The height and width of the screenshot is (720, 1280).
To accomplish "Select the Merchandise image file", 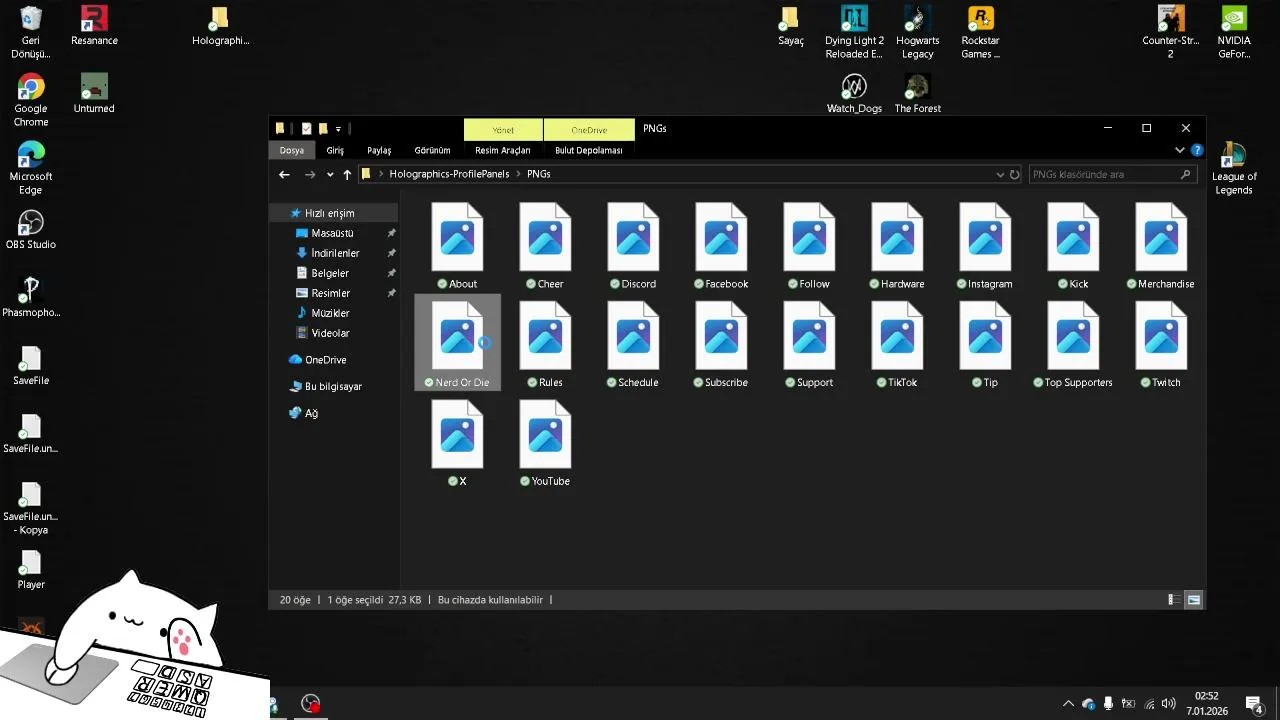I will click(x=1161, y=246).
